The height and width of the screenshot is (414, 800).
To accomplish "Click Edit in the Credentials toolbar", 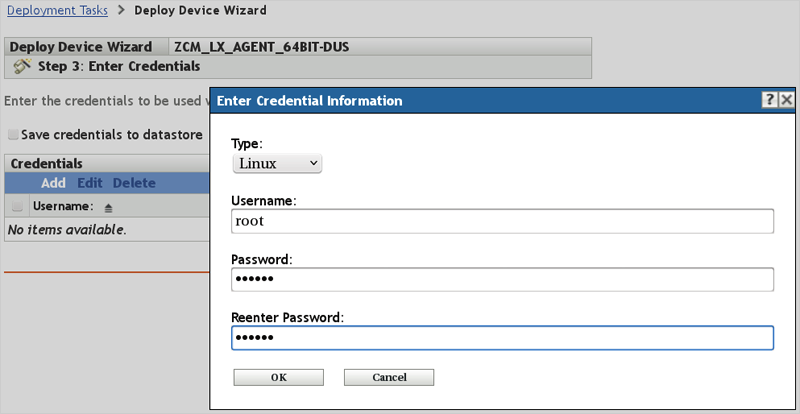I will [89, 183].
